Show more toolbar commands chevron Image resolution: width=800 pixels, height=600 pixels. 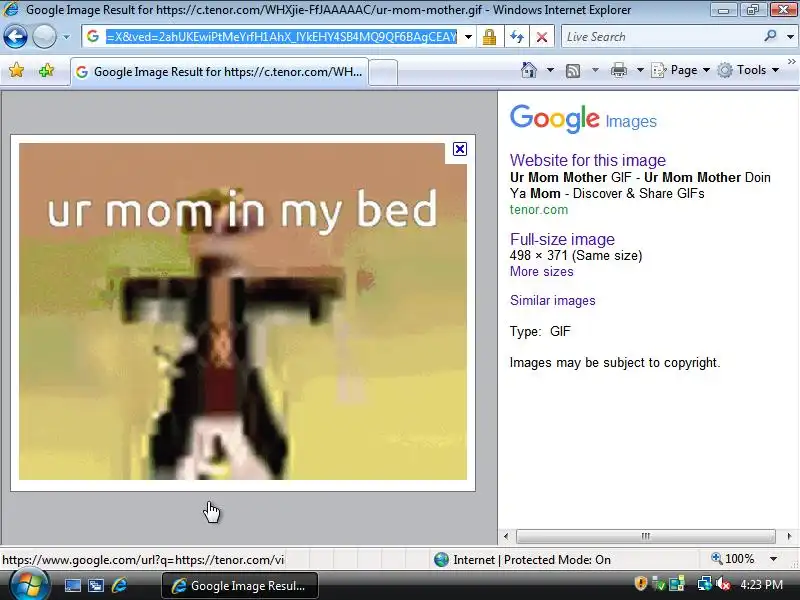791,62
